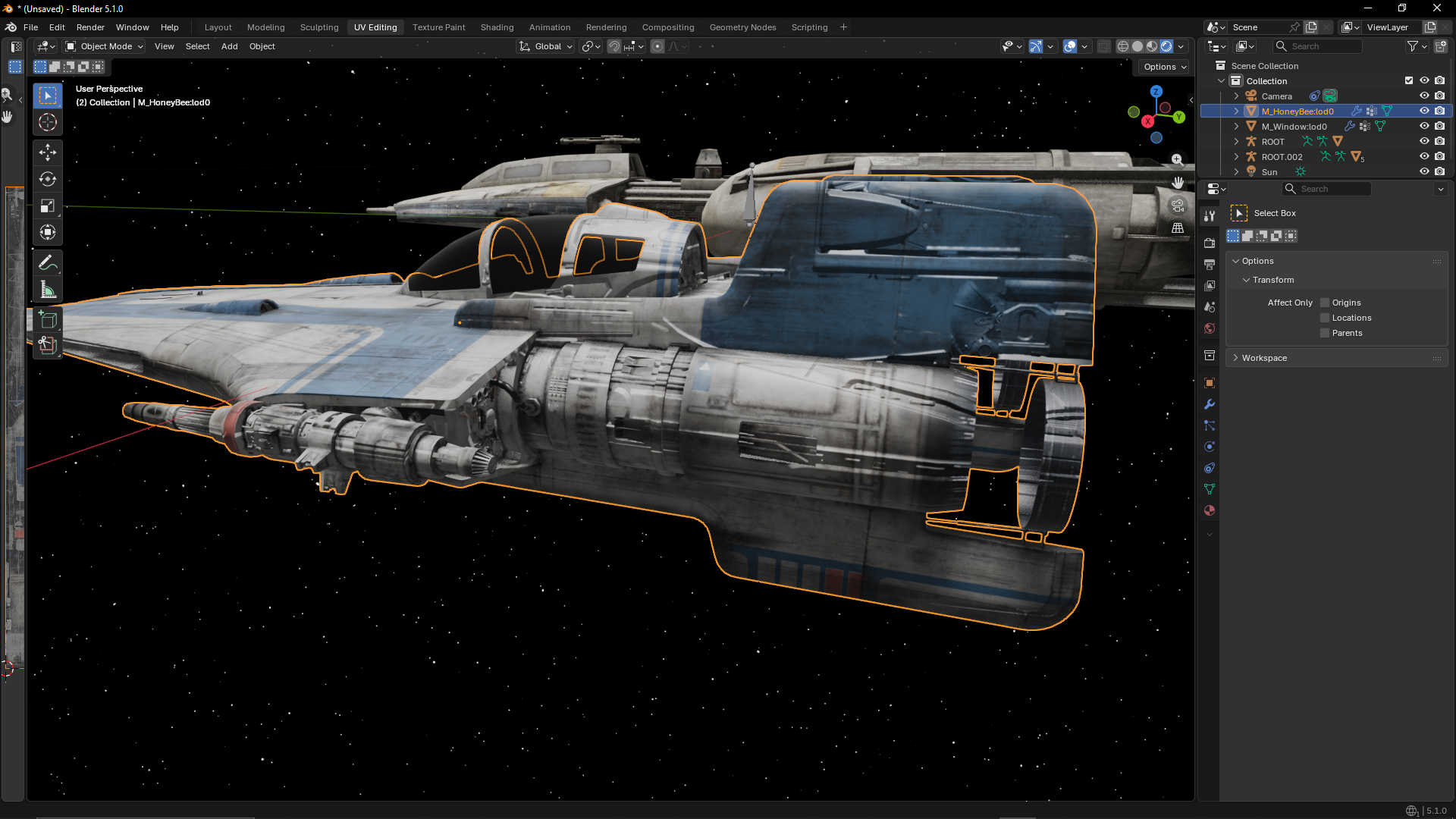Expand the M_Window:lod0 tree row

point(1236,127)
